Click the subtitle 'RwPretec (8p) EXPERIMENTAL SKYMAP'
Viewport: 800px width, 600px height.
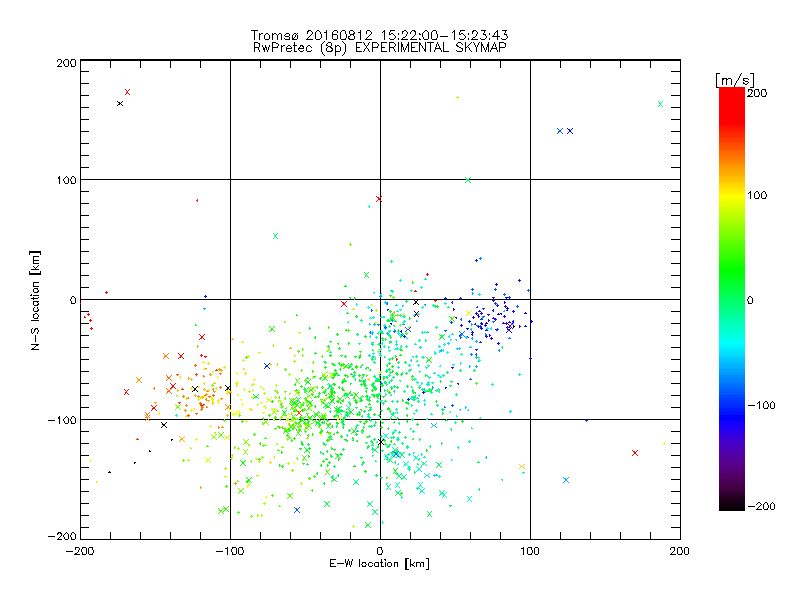coord(379,47)
